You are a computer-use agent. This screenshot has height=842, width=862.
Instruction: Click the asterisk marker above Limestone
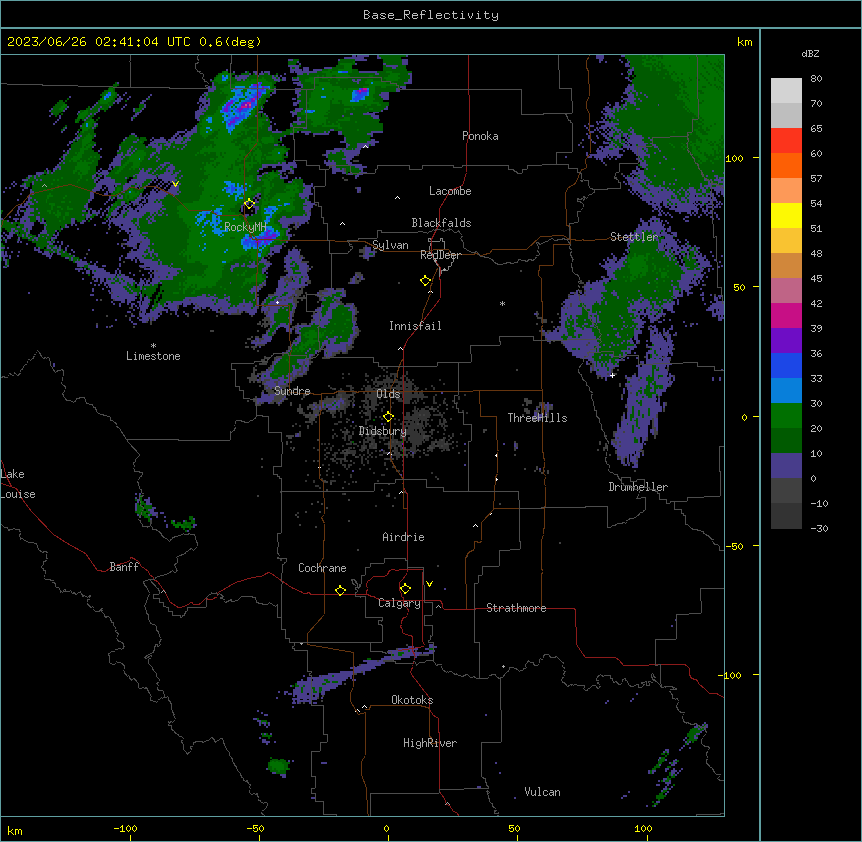pos(153,346)
